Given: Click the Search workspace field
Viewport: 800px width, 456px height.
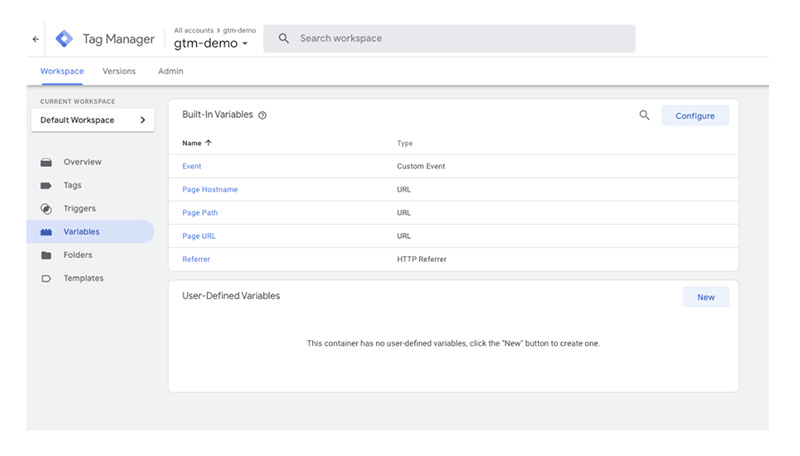Looking at the screenshot, I should [x=449, y=38].
